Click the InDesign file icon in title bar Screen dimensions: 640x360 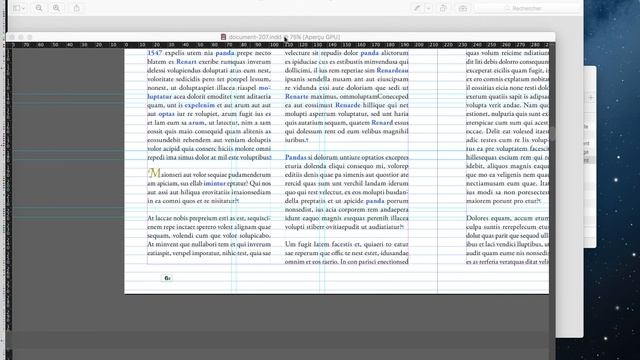(223, 37)
